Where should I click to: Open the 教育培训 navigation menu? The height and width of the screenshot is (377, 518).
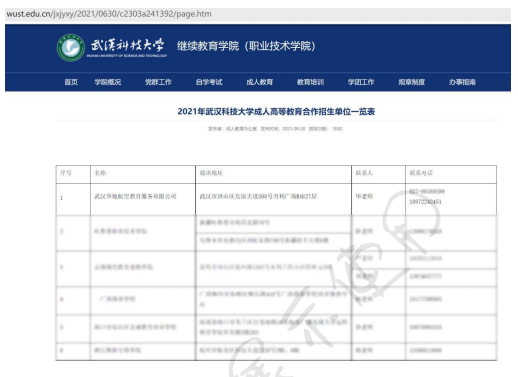pyautogui.click(x=310, y=82)
